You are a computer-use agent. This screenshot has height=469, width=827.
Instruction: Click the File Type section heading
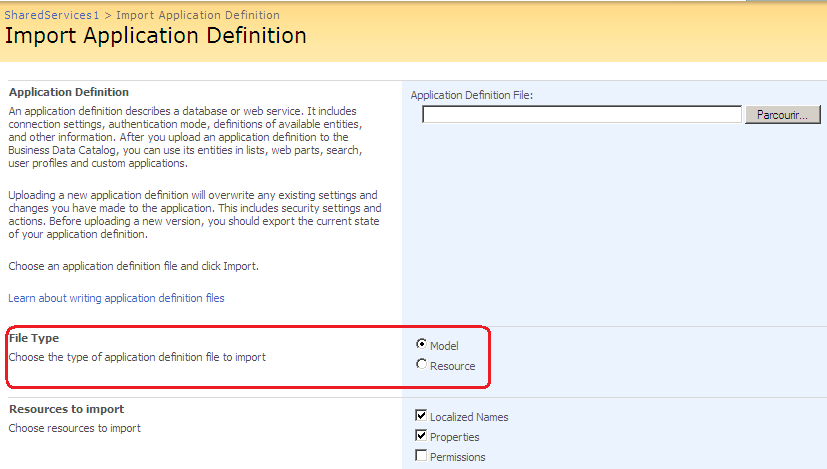34,338
